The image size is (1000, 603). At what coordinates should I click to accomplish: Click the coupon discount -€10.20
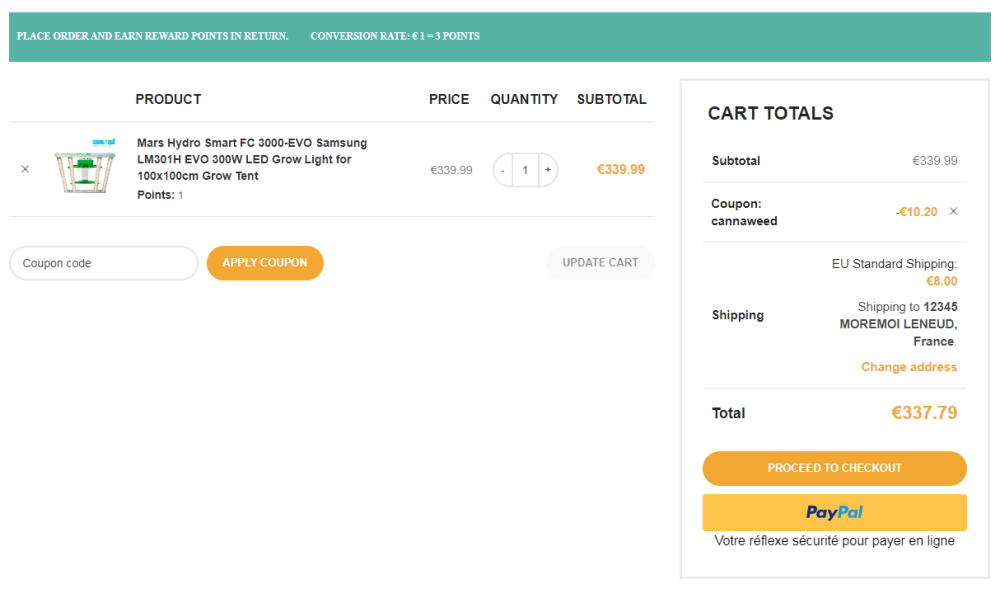pyautogui.click(x=916, y=212)
